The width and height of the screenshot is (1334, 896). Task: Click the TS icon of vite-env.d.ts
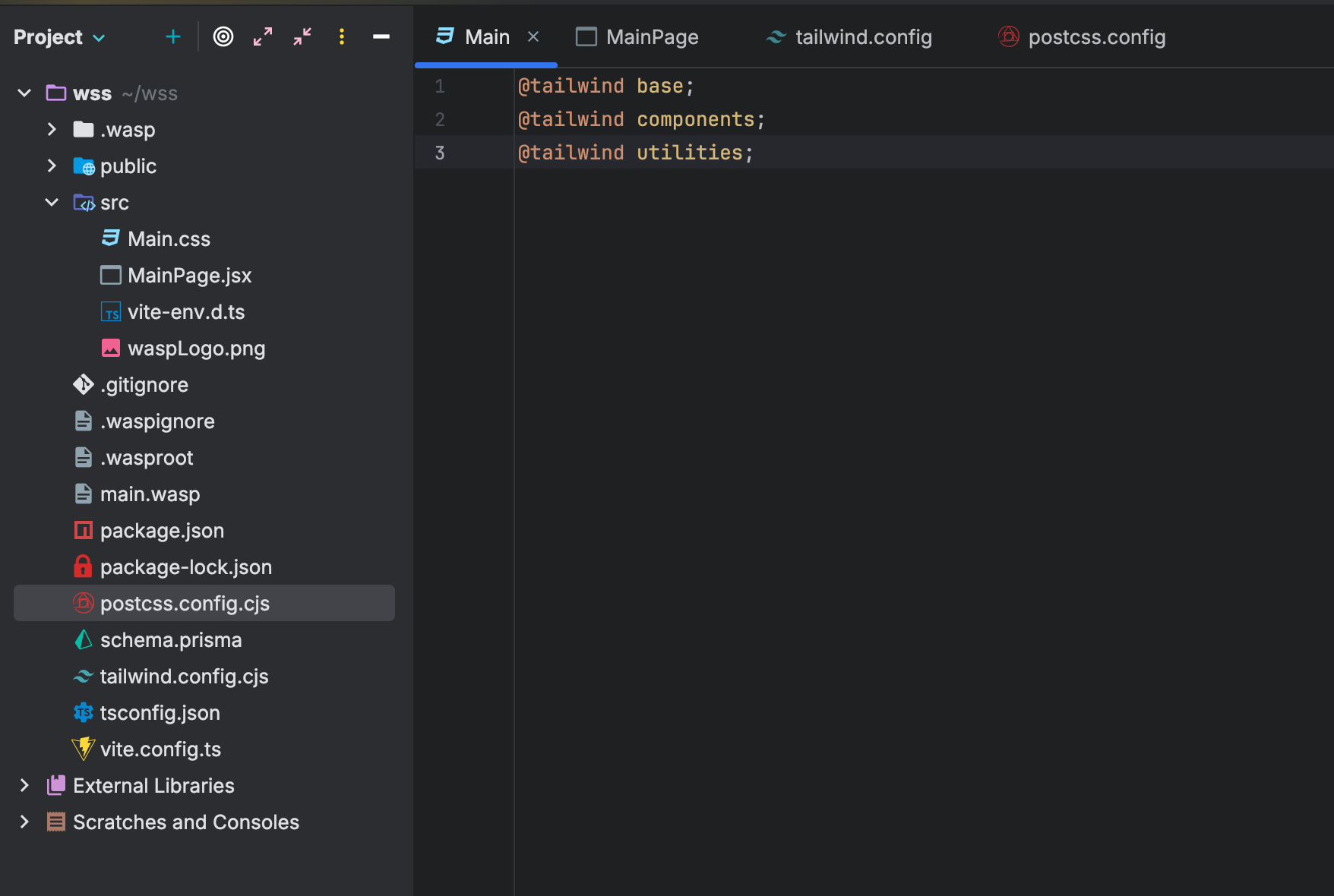pyautogui.click(x=111, y=312)
